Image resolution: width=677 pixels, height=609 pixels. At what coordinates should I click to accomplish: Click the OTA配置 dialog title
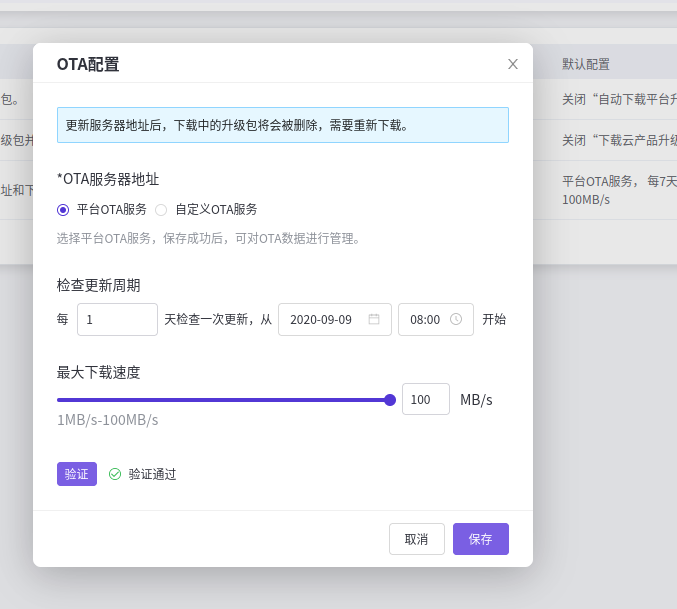88,64
